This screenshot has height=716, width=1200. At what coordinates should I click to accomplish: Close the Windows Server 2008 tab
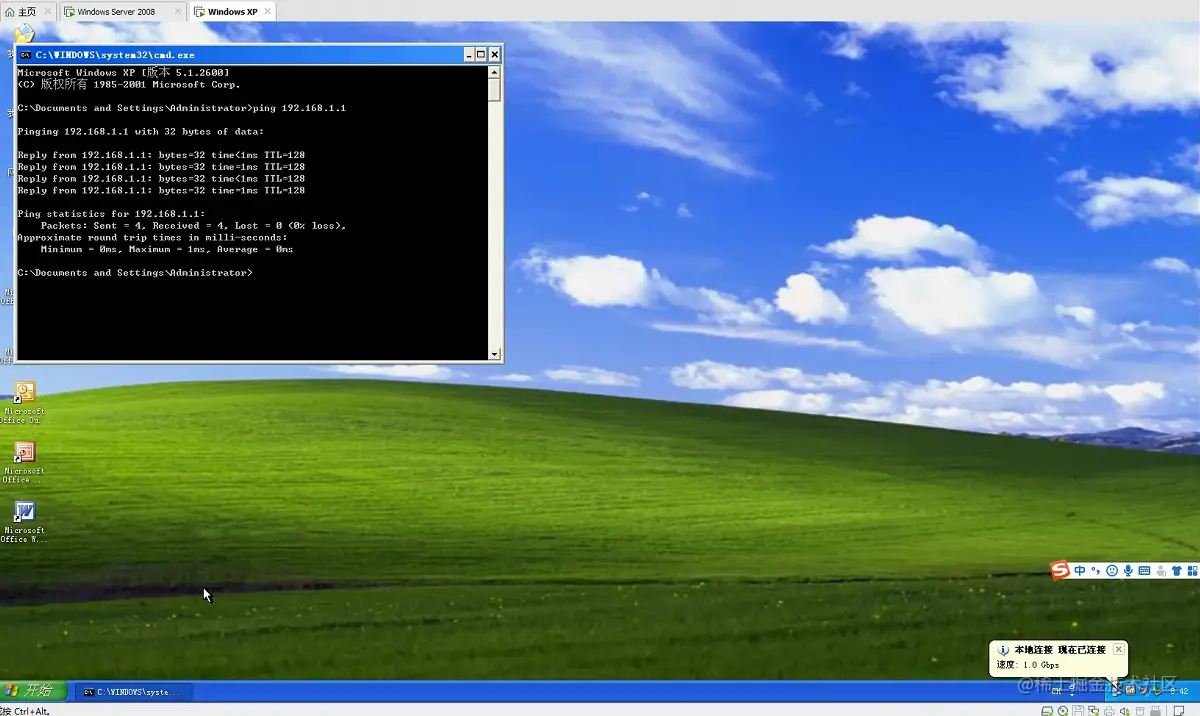pyautogui.click(x=177, y=12)
